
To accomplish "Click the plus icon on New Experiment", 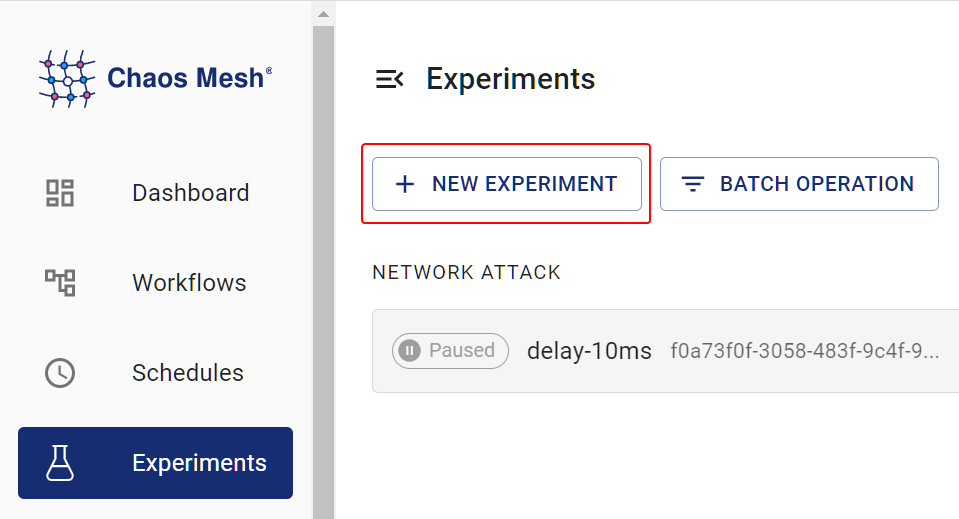I will click(x=405, y=184).
